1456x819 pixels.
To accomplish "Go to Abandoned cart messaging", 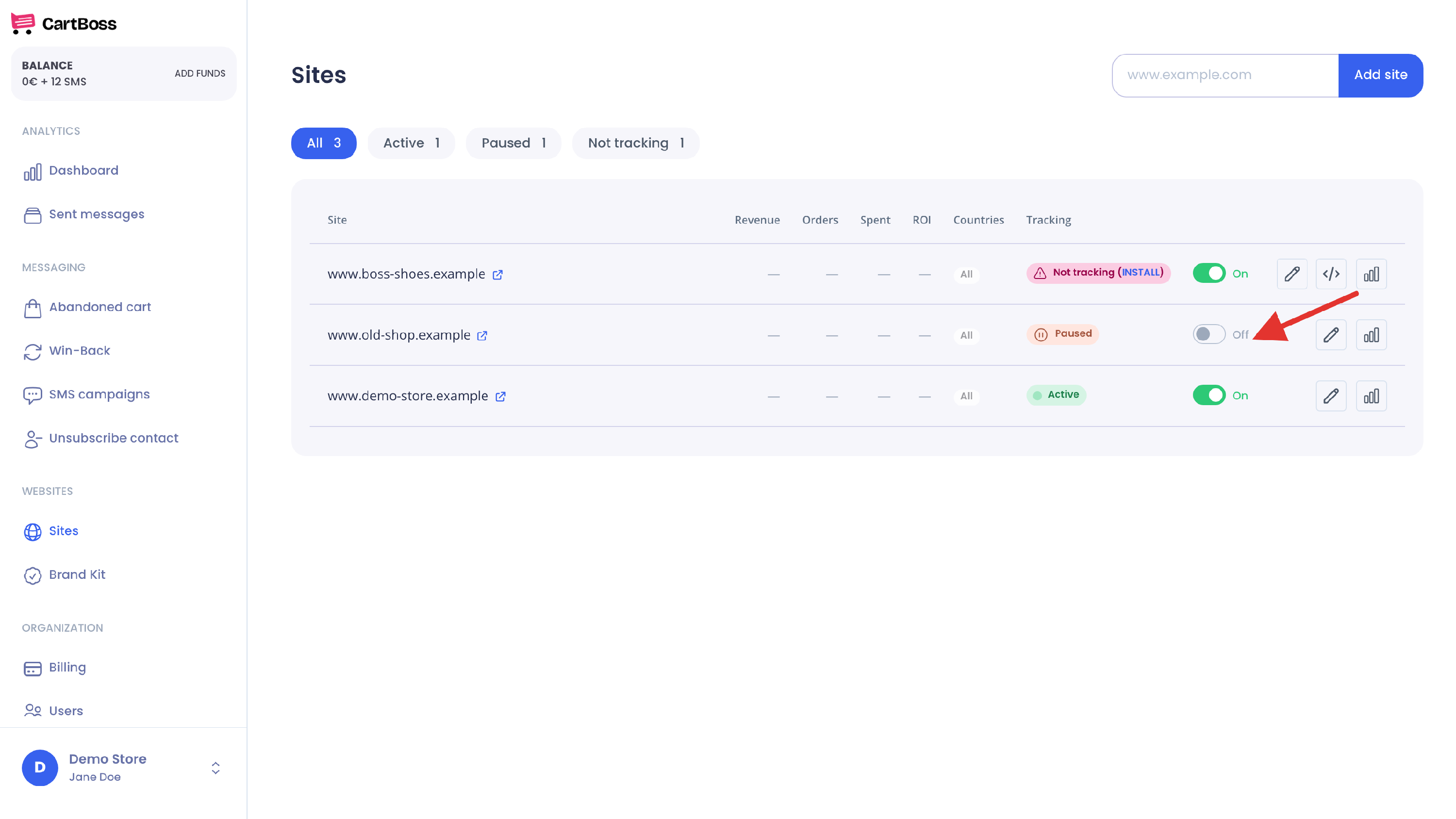I will [x=87, y=307].
